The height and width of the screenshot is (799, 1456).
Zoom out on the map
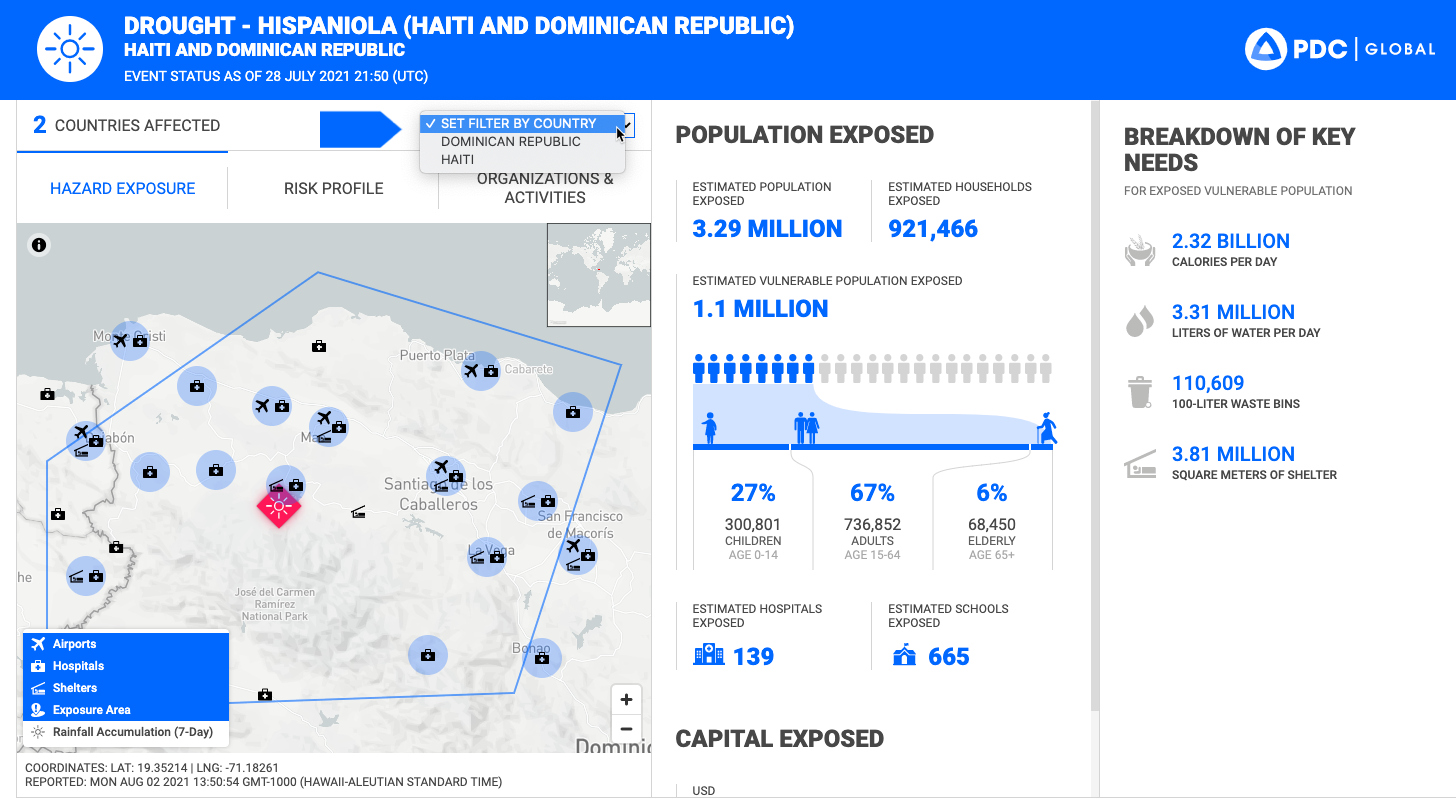click(626, 729)
